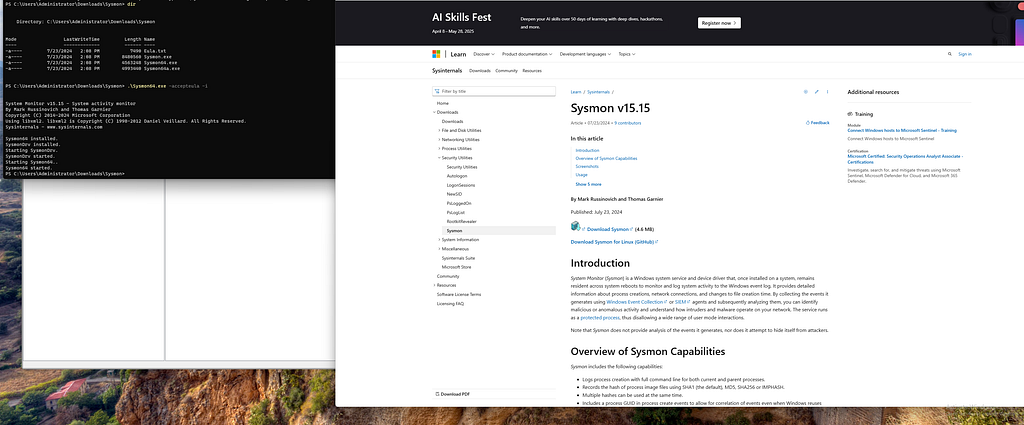Screen dimensions: 1024x425
Task: Click the filter icon in title box
Action: click(438, 91)
